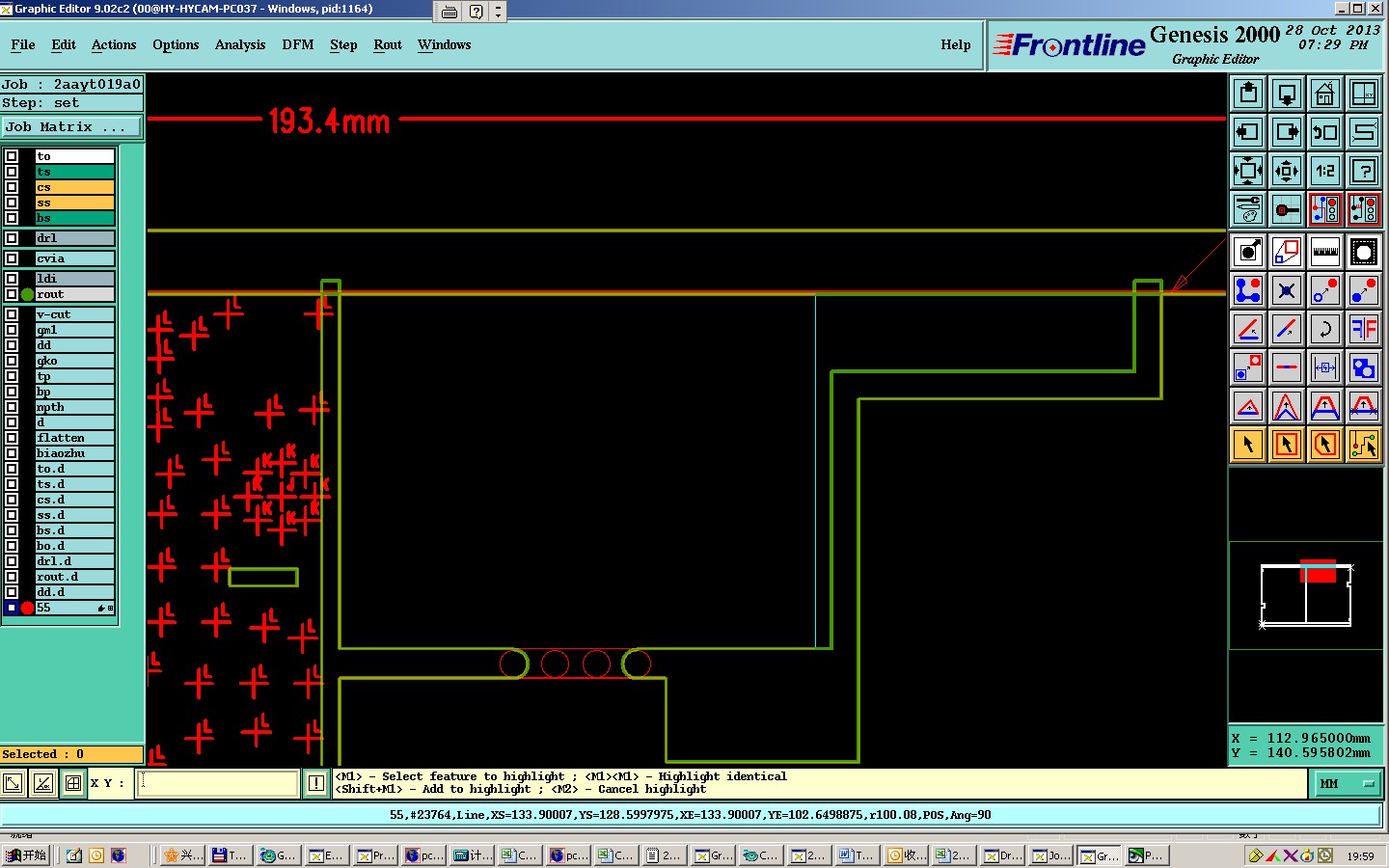Screen dimensions: 1389x868
Task: Click the XY coordinate input field
Action: tap(218, 783)
